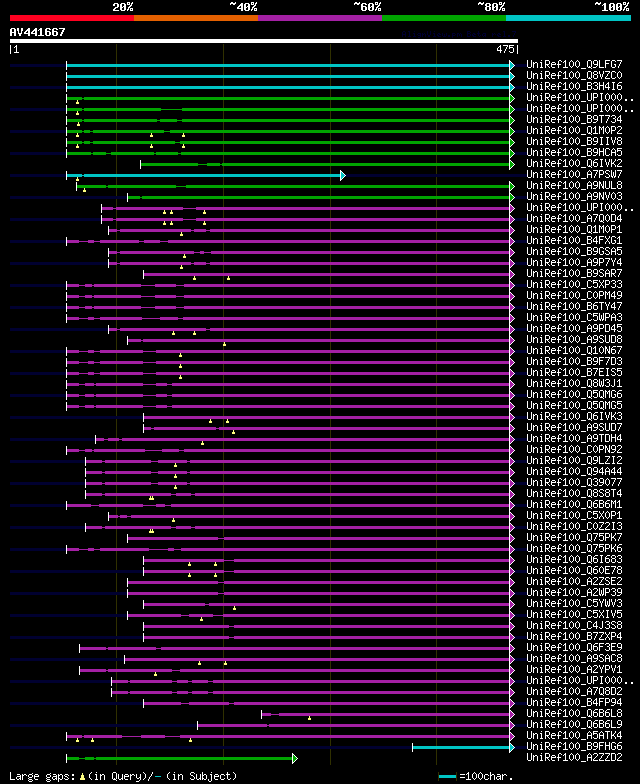Click UniRef100_Q5QMG6 entry
The image size is (640, 784).
(574, 394)
